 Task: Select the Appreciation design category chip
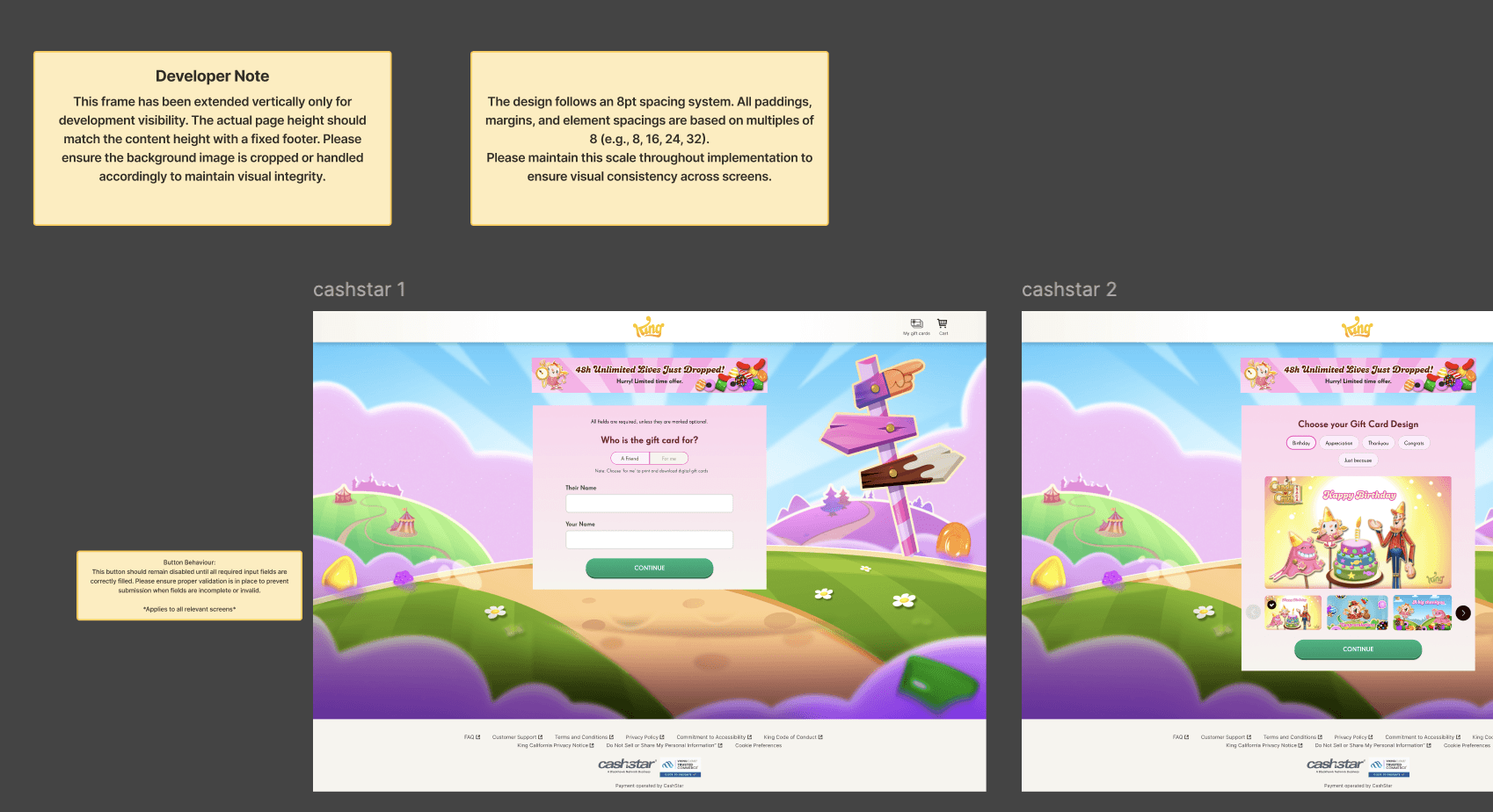click(1339, 443)
